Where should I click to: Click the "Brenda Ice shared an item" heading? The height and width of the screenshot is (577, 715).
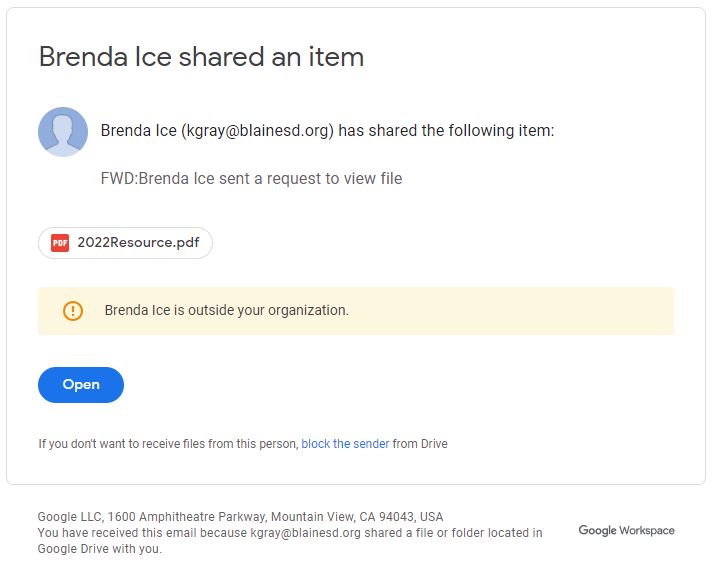[x=201, y=57]
